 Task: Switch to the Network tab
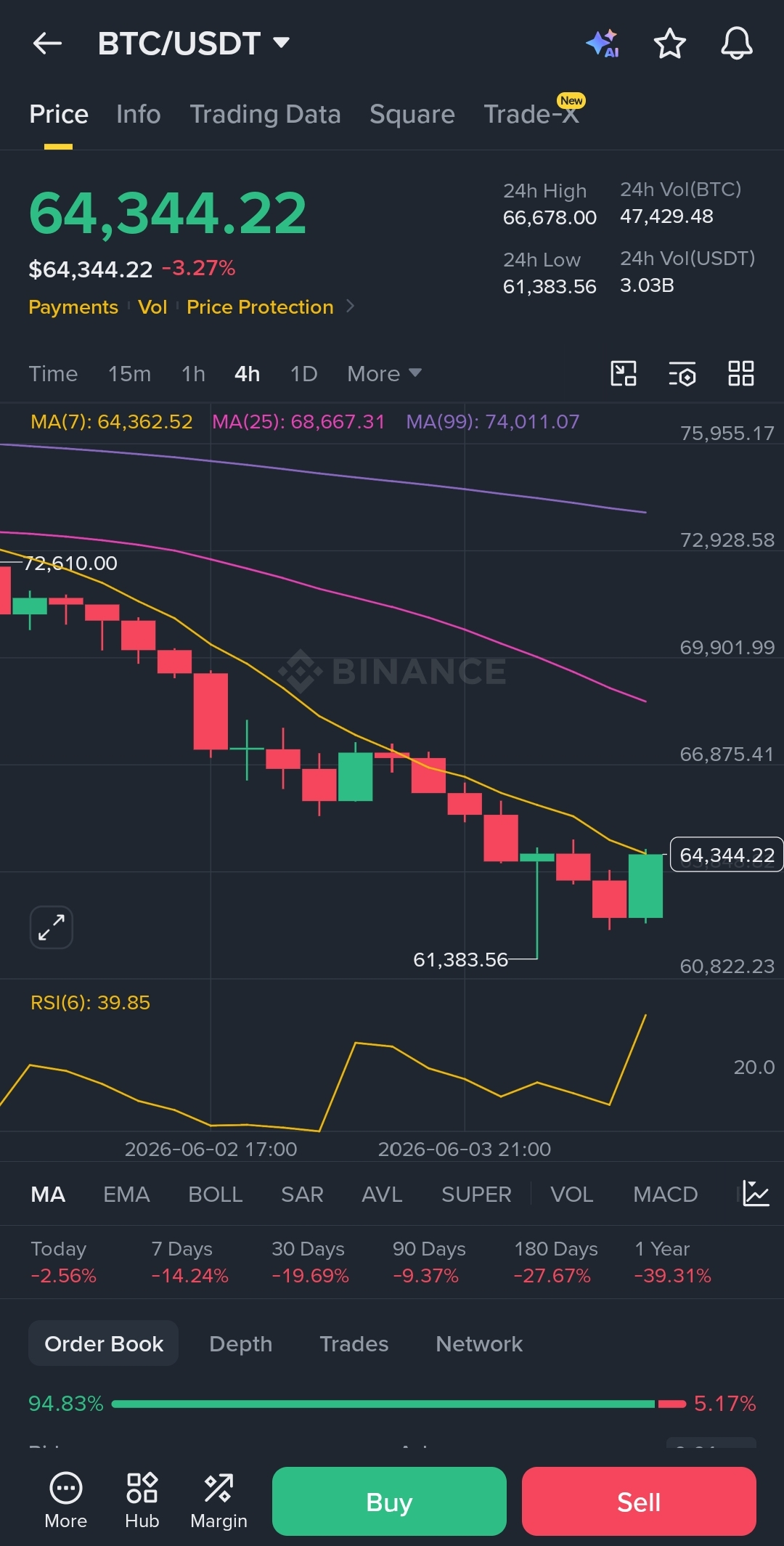click(x=479, y=1343)
